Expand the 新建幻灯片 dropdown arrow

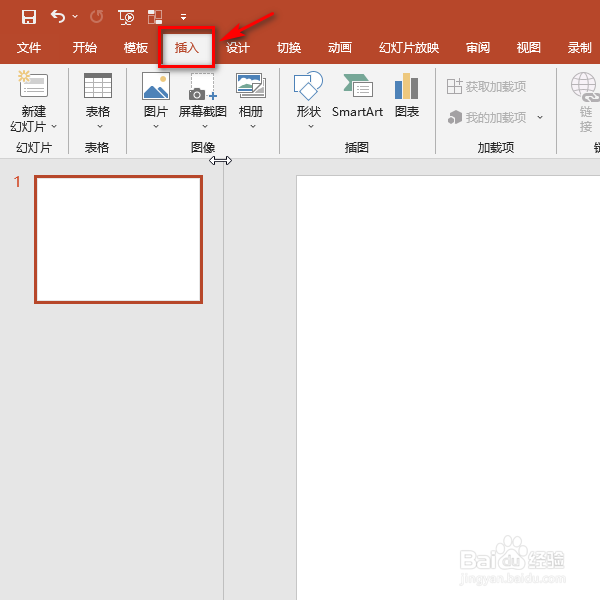click(x=54, y=126)
